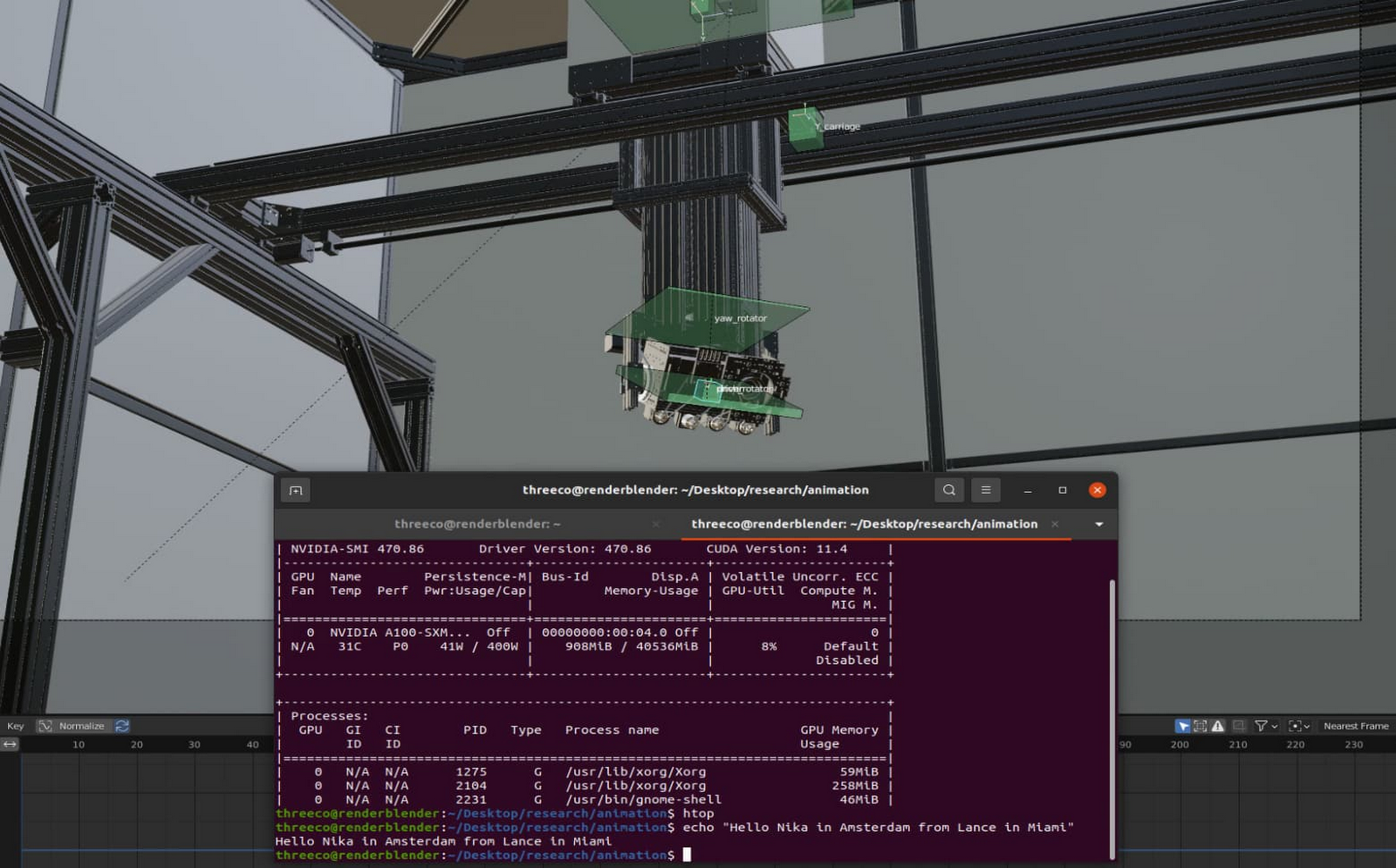
Task: Open the filter funnel dropdown
Action: [1266, 726]
